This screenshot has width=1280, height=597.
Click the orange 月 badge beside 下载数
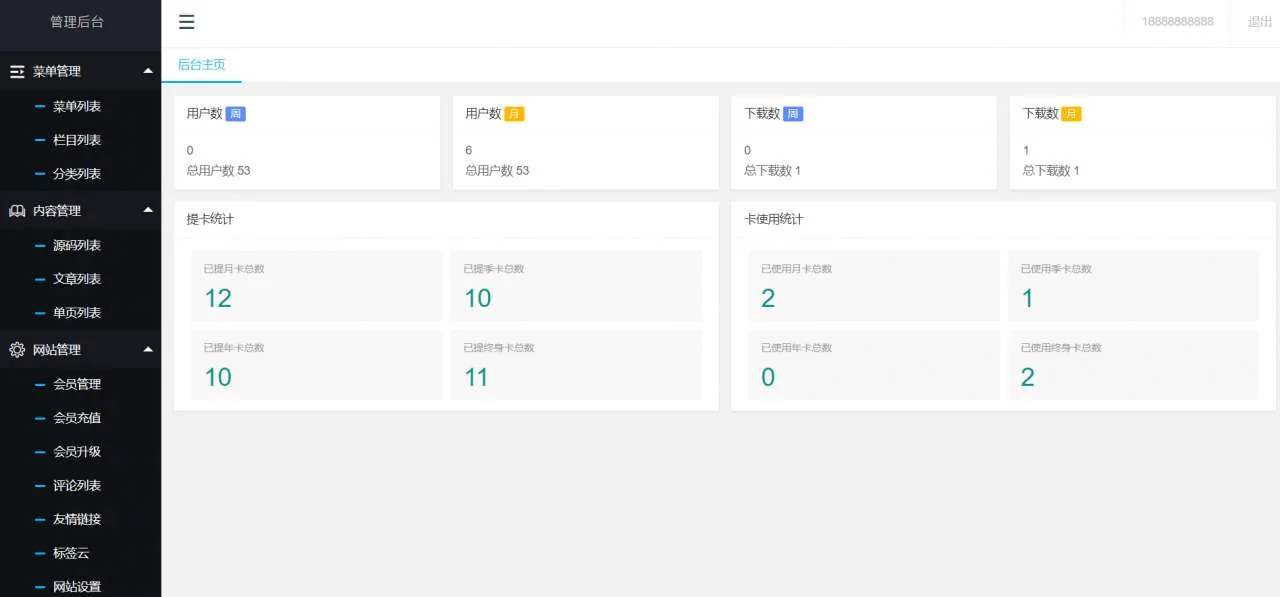point(1071,114)
